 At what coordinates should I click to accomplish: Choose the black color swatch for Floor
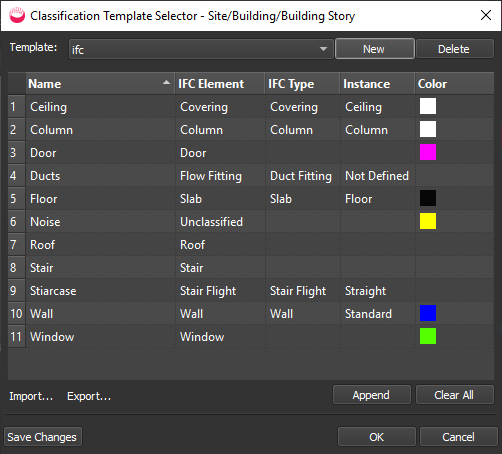pyautogui.click(x=428, y=198)
